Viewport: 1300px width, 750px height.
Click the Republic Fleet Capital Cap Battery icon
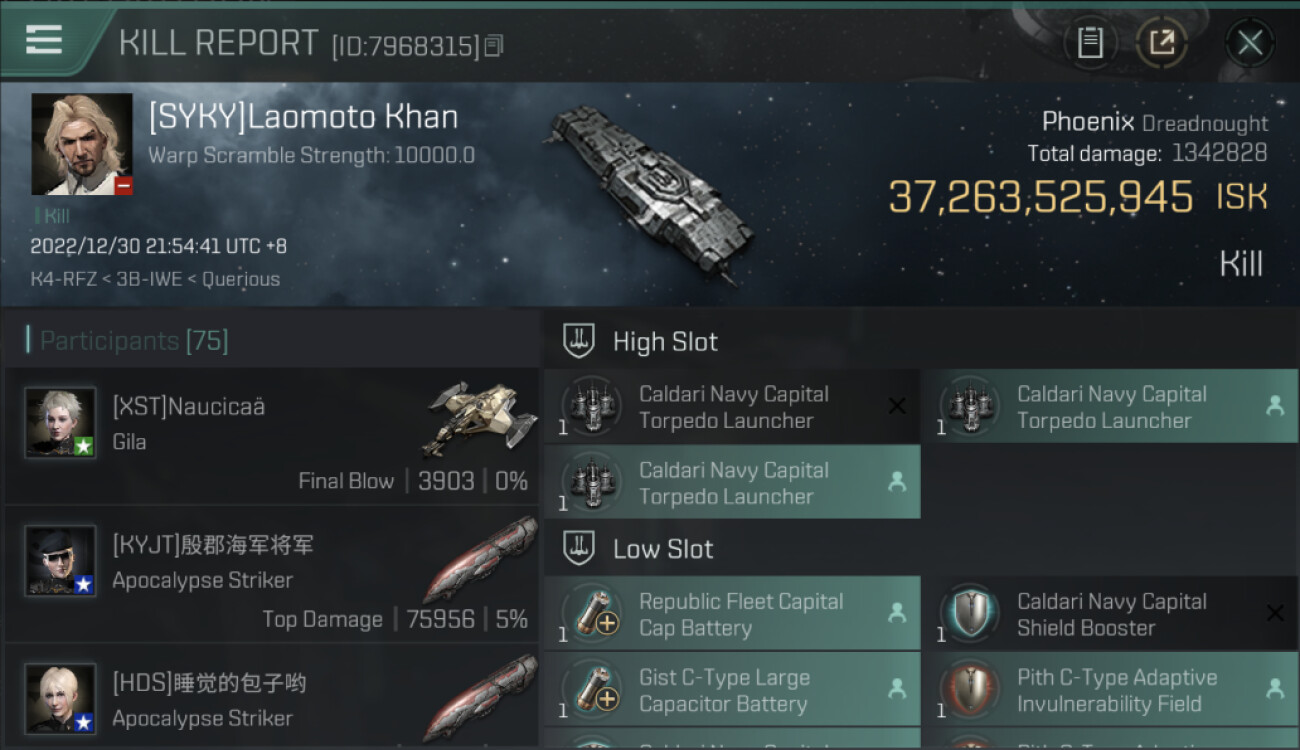coord(592,614)
